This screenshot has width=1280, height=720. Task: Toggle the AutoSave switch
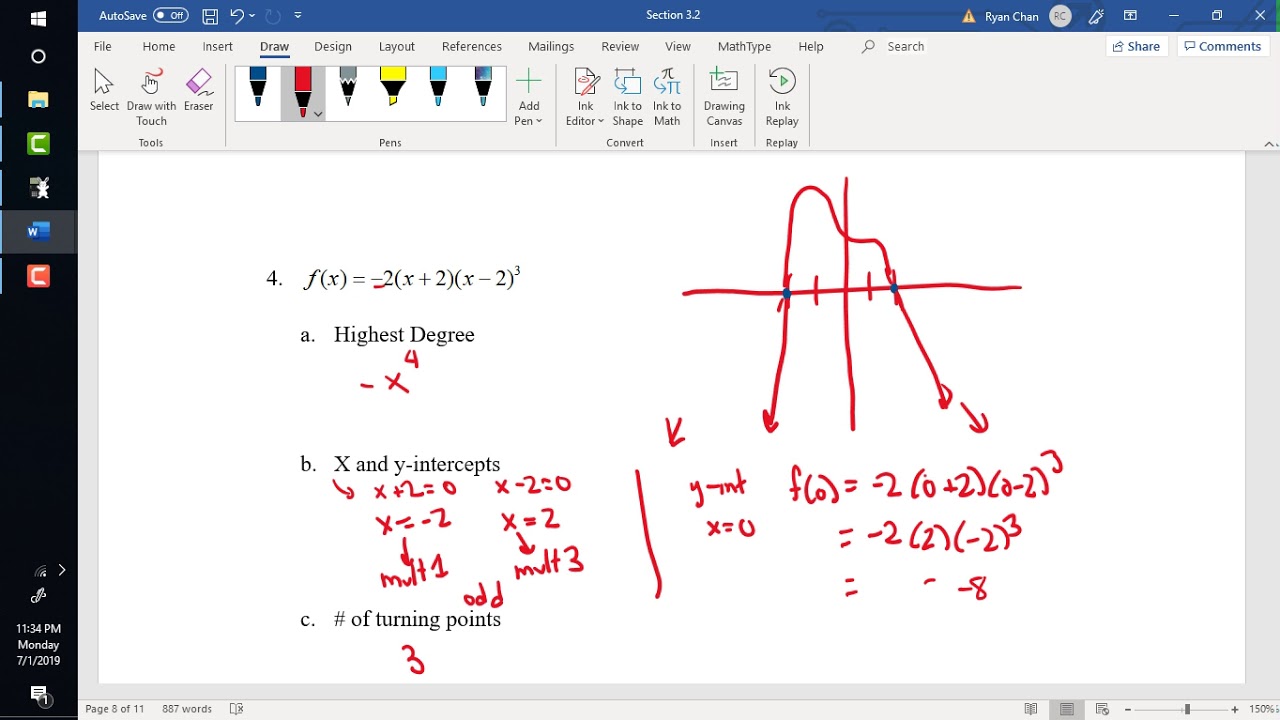coord(171,15)
